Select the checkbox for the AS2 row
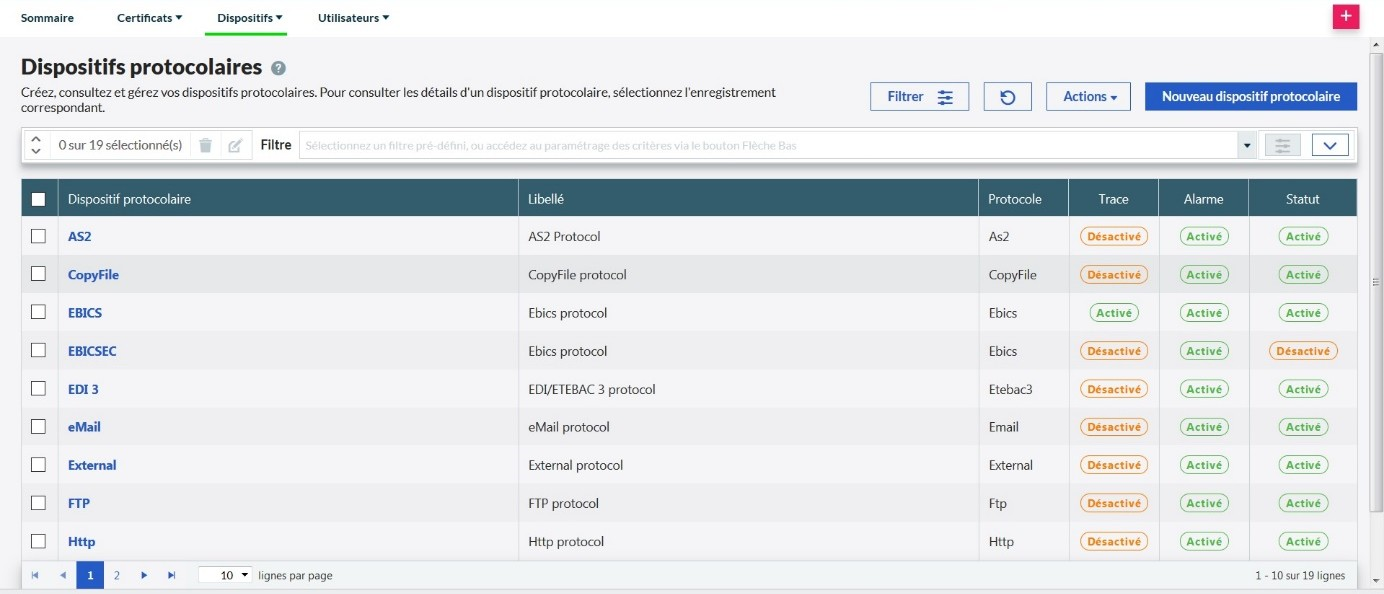This screenshot has width=1384, height=594. 39,236
